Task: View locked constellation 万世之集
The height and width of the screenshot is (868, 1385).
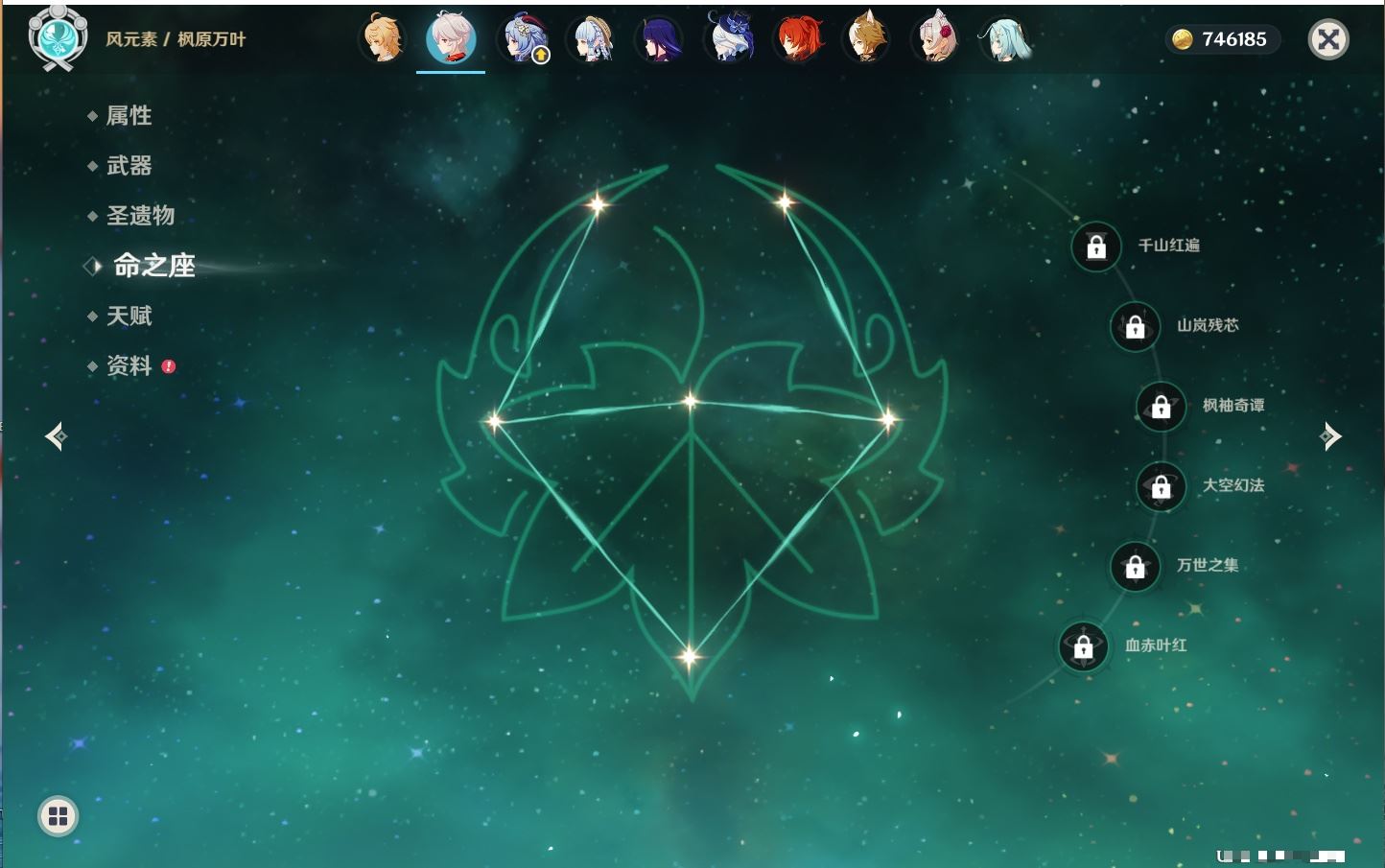Action: tap(1136, 566)
